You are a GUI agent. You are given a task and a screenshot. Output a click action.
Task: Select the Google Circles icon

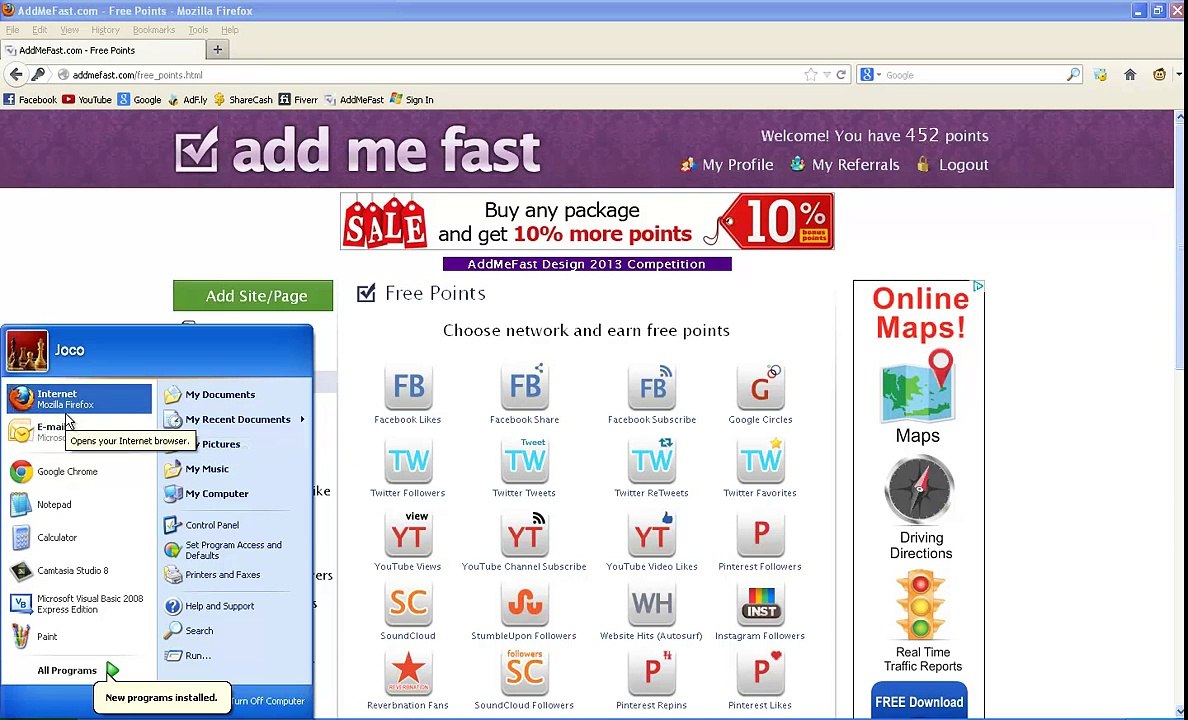[x=760, y=387]
